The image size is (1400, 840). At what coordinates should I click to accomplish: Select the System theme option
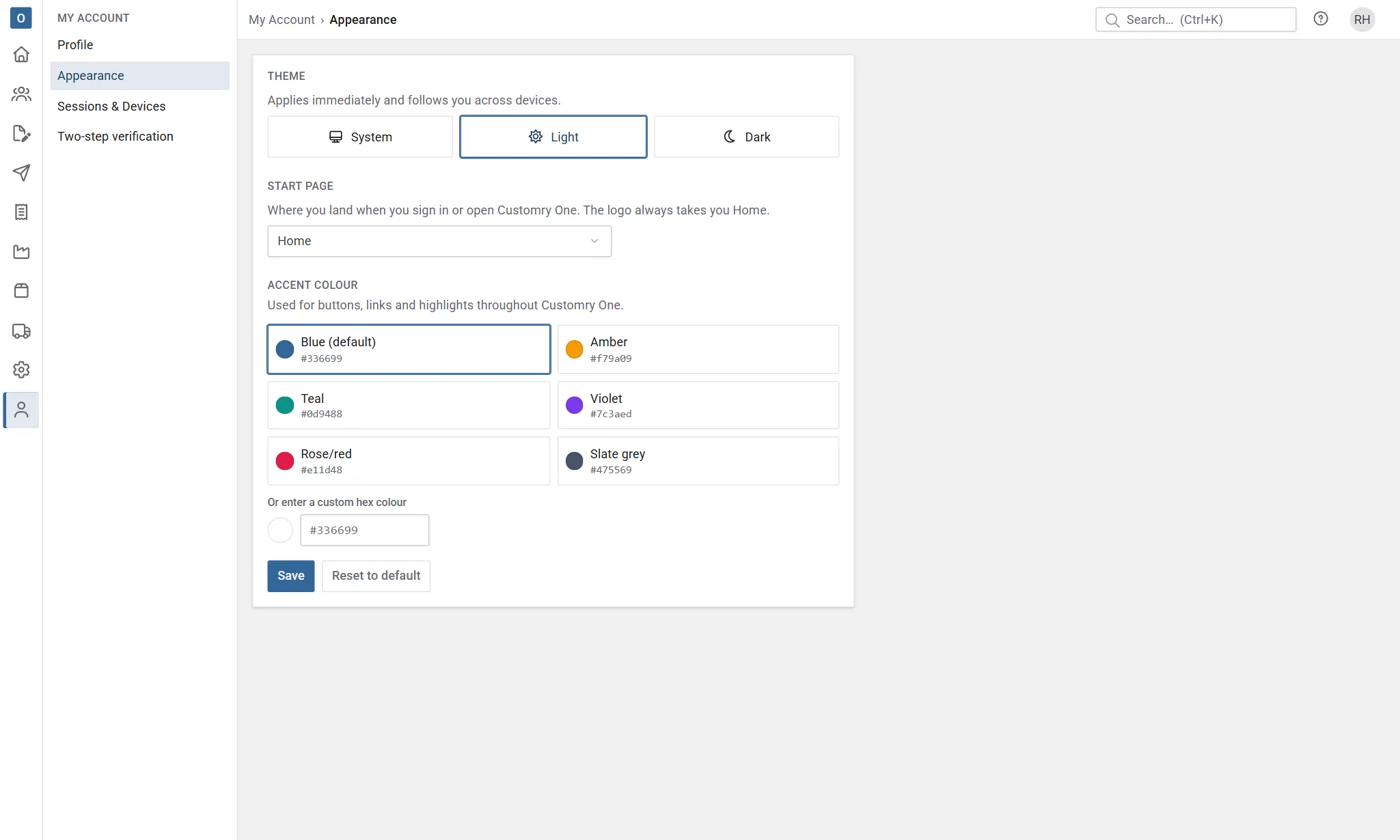[360, 137]
